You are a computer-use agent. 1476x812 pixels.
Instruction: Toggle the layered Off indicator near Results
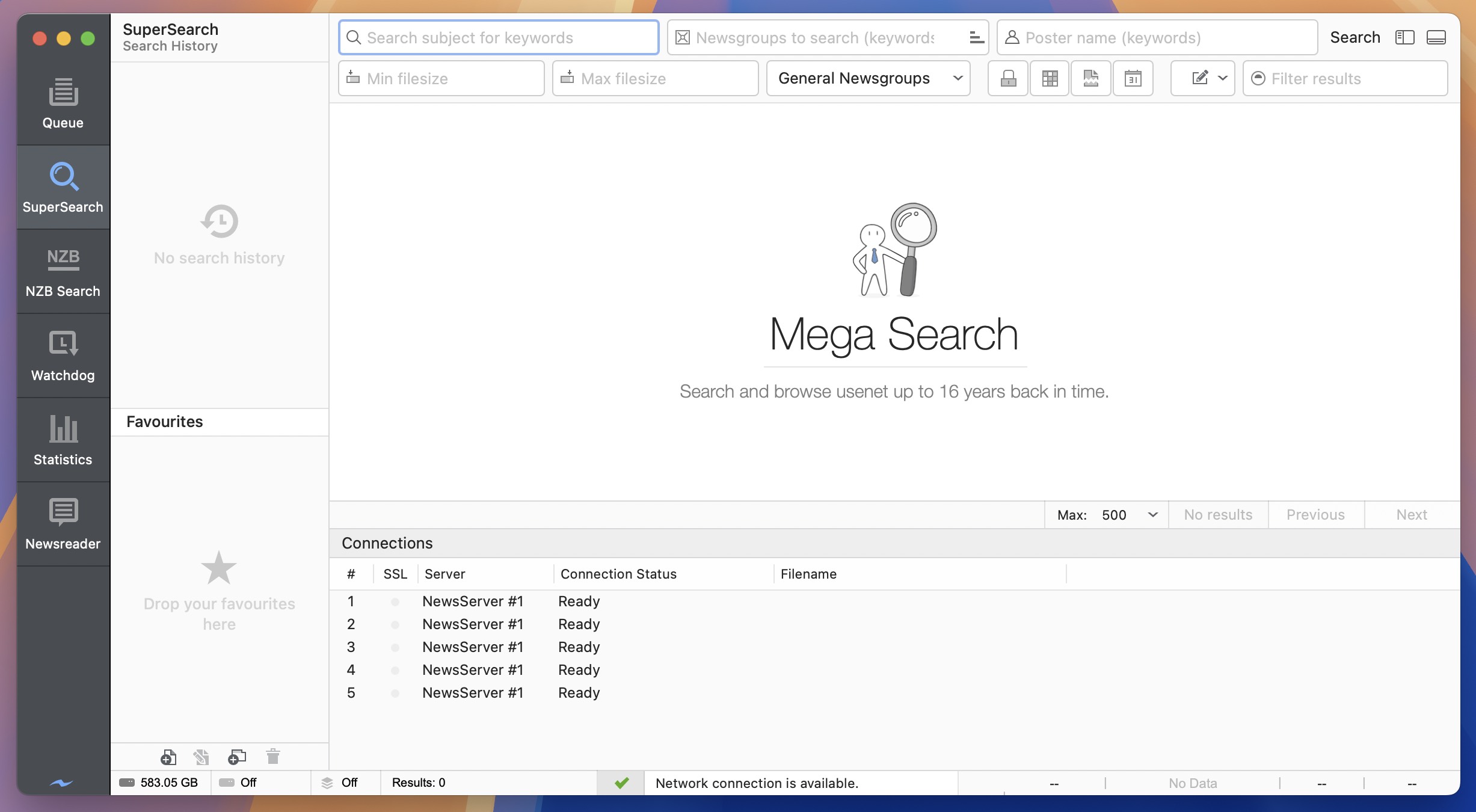click(340, 783)
